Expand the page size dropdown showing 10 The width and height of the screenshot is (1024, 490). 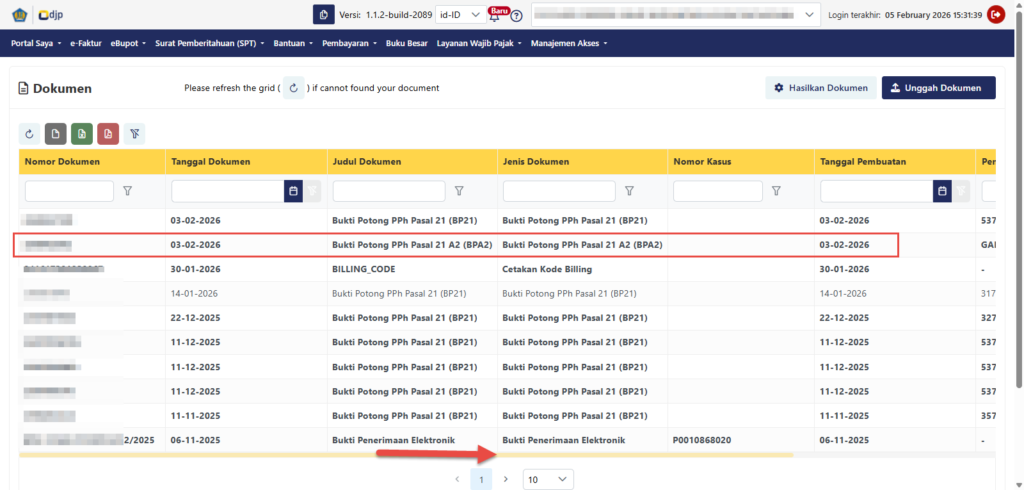548,479
